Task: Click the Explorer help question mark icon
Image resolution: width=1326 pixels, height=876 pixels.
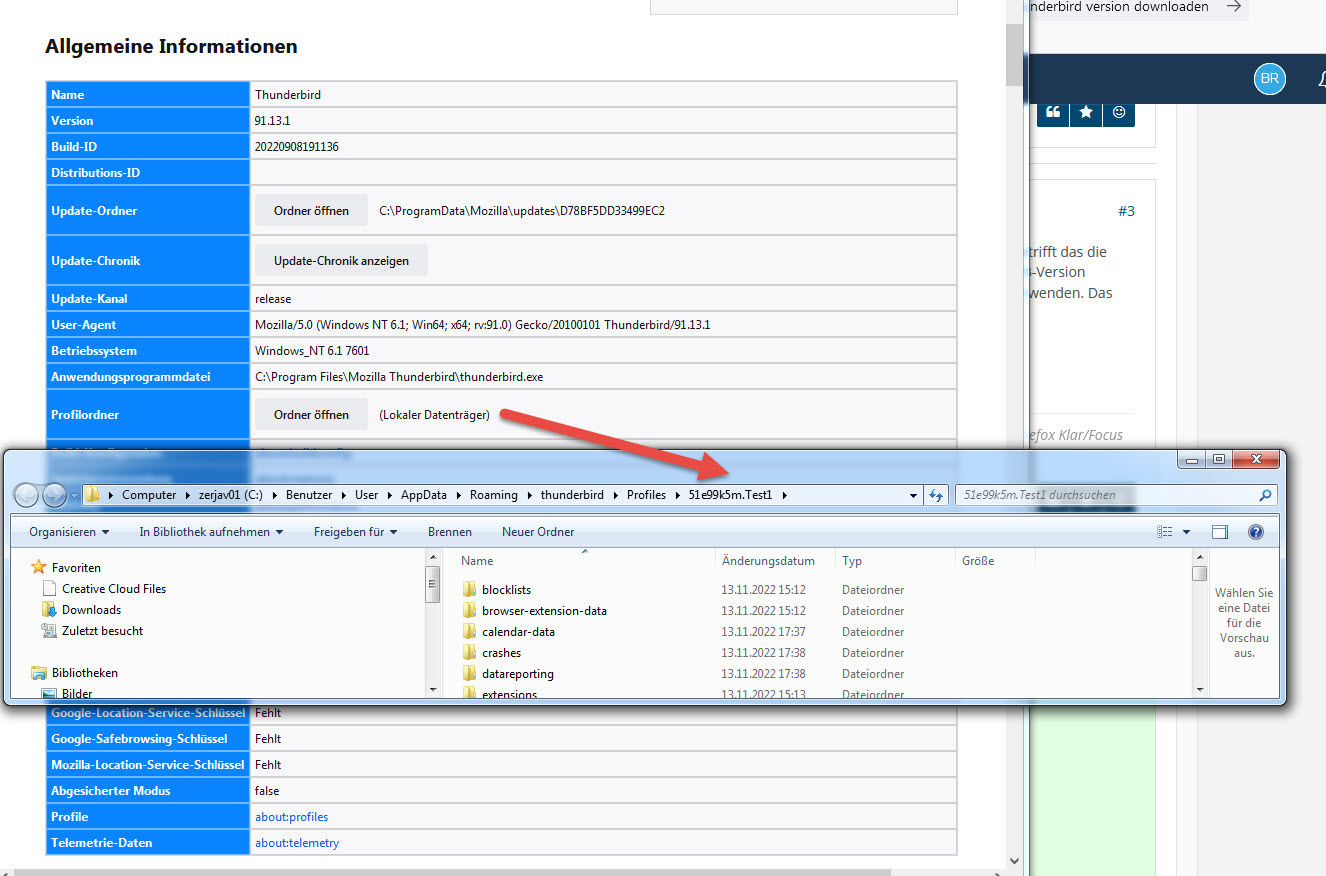Action: pos(1256,532)
